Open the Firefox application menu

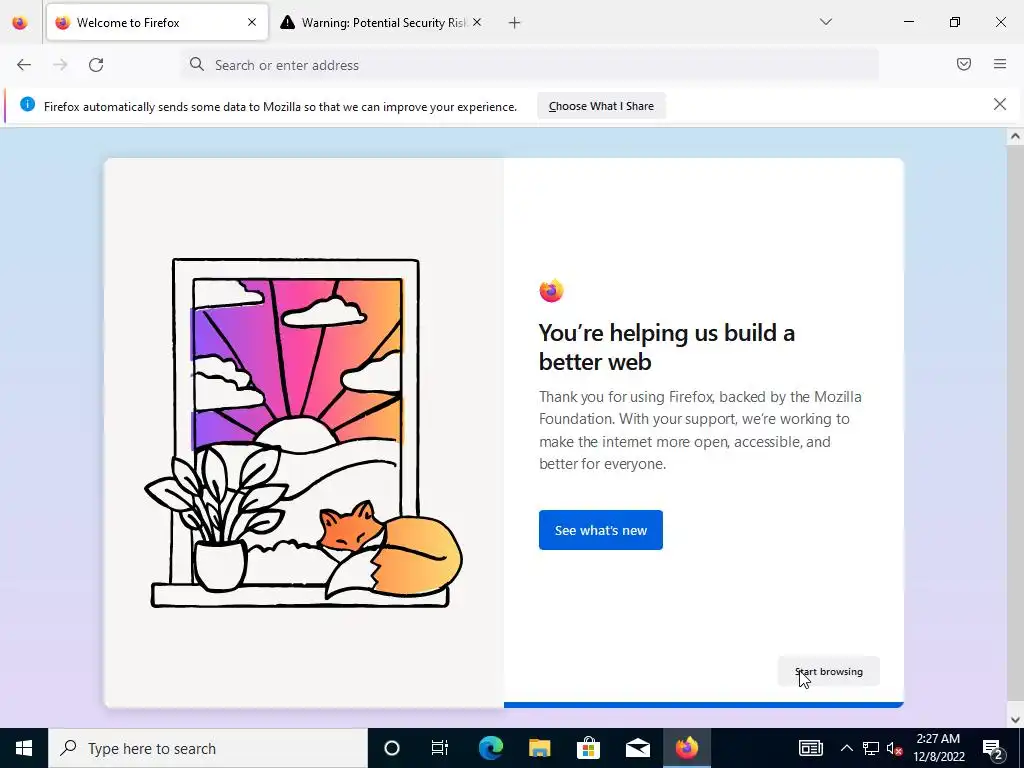tap(1000, 64)
